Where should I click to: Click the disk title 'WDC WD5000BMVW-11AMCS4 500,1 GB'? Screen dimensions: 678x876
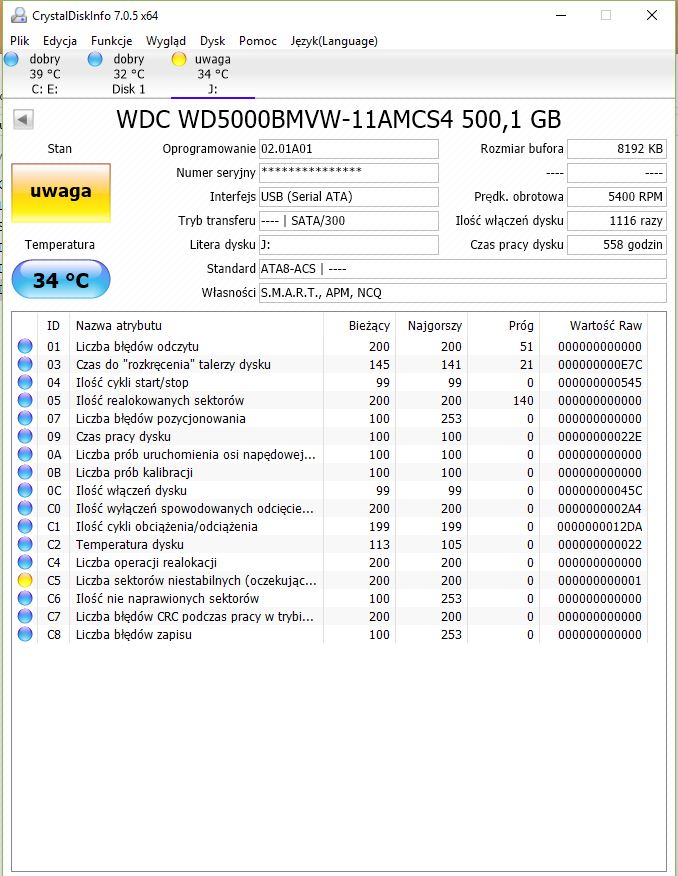click(x=338, y=120)
